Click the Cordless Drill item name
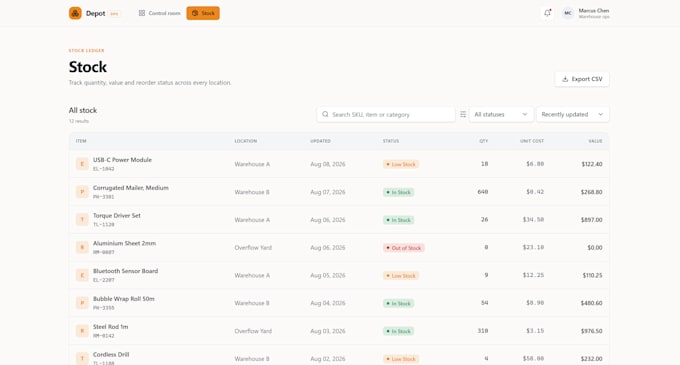680x365 pixels. [111, 355]
